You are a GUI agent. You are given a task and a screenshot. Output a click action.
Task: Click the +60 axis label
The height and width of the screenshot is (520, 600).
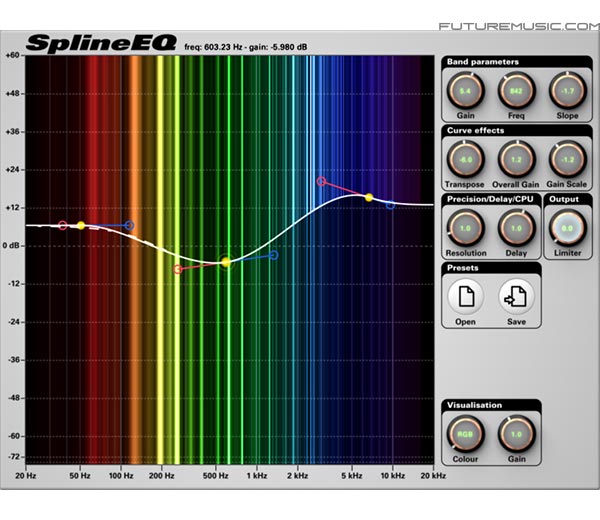point(12,55)
